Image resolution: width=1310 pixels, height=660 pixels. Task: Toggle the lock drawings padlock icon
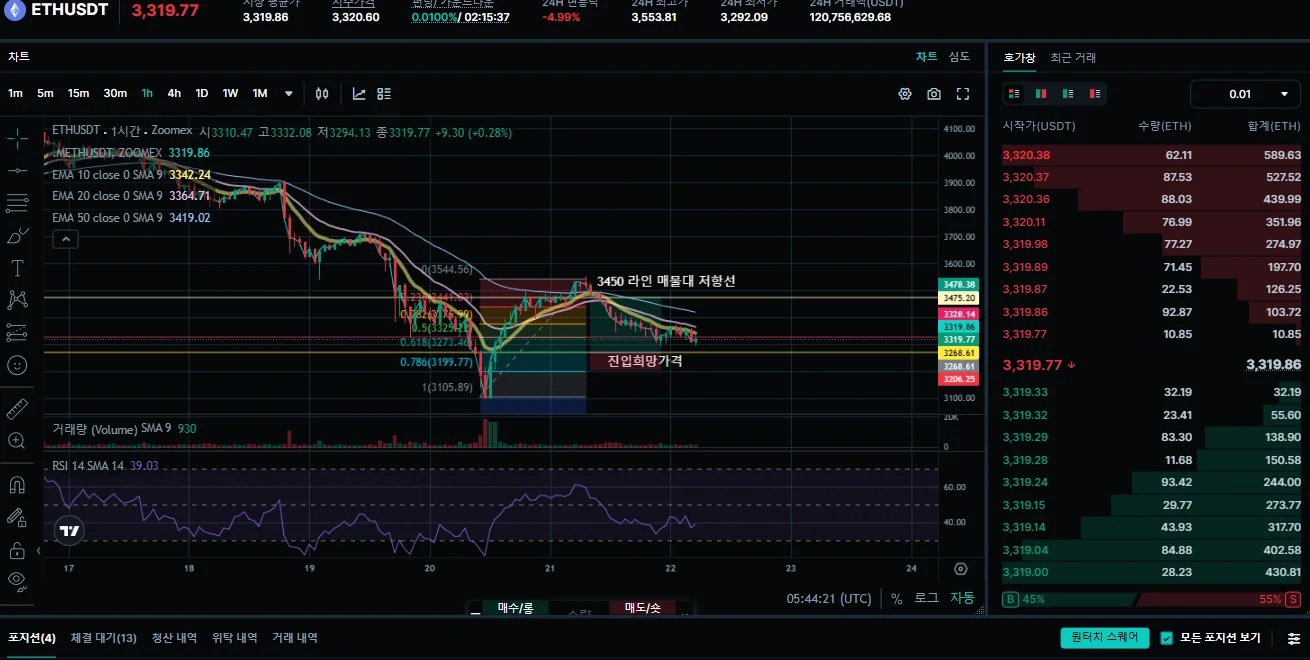coord(17,550)
